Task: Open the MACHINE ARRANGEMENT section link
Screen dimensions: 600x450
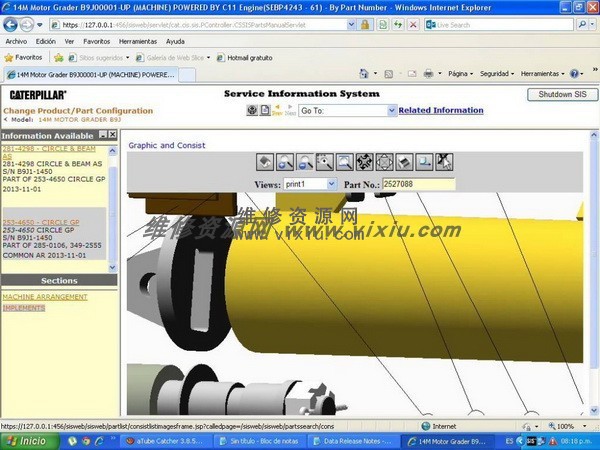Action: [44, 297]
